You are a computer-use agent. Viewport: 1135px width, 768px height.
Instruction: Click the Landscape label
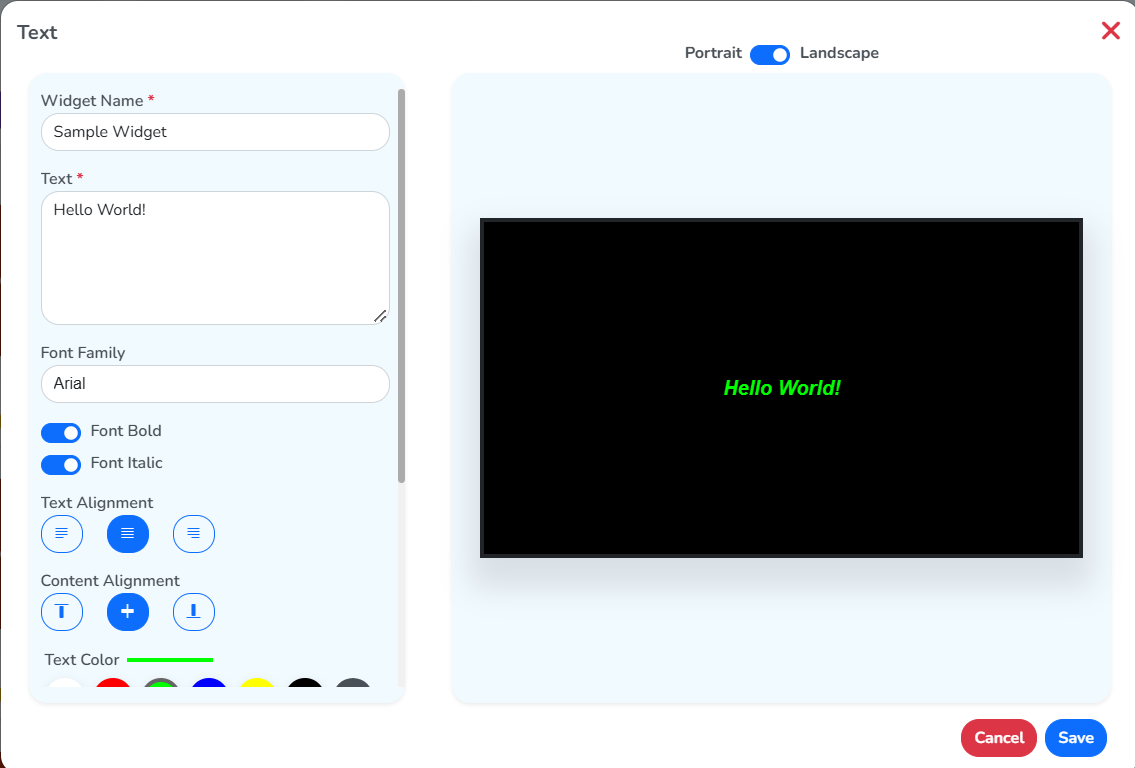pyautogui.click(x=839, y=53)
